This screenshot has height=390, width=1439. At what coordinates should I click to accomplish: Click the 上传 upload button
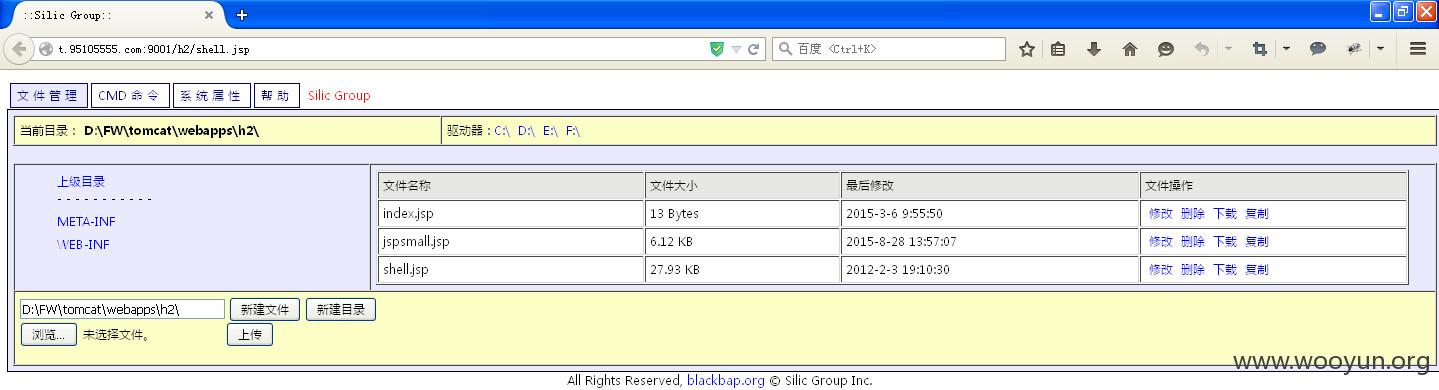(x=250, y=335)
